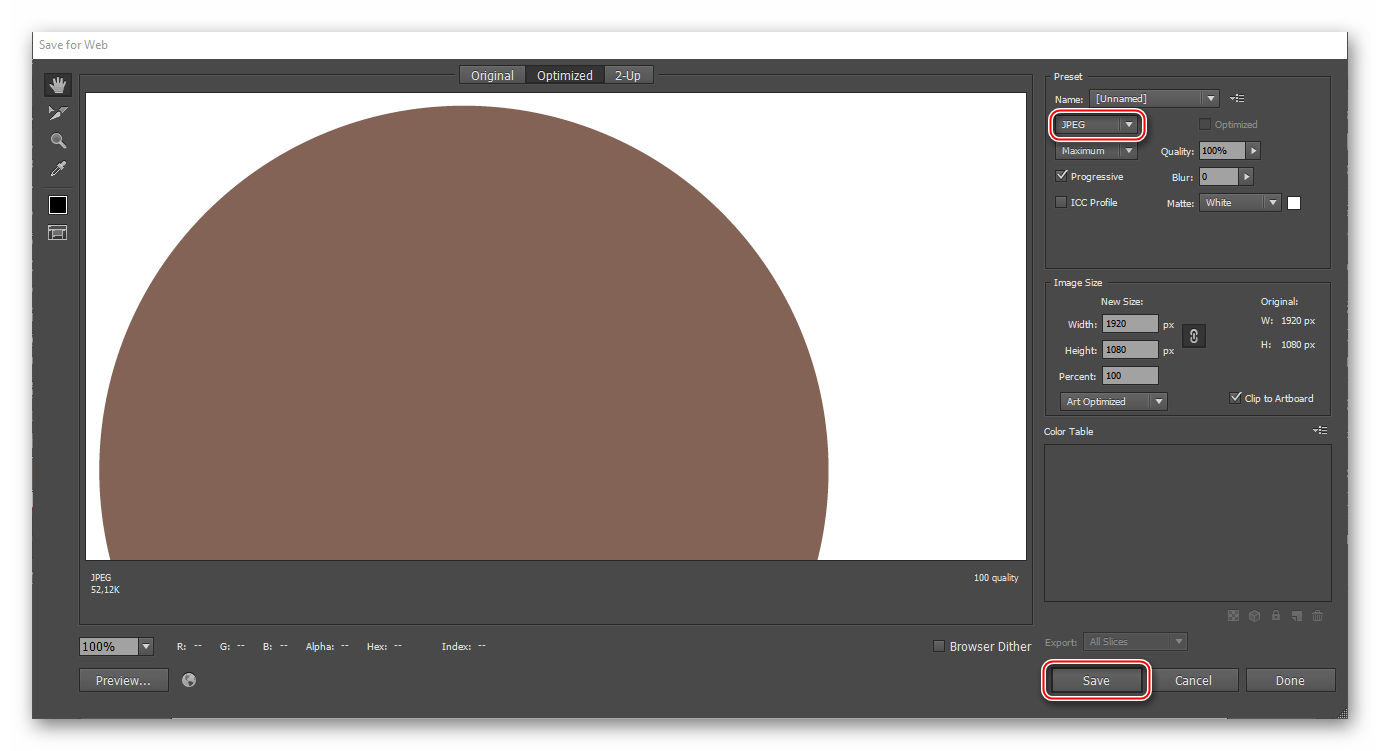This screenshot has width=1380, height=751.
Task: Open the Quality slider arrow
Action: click(1253, 150)
